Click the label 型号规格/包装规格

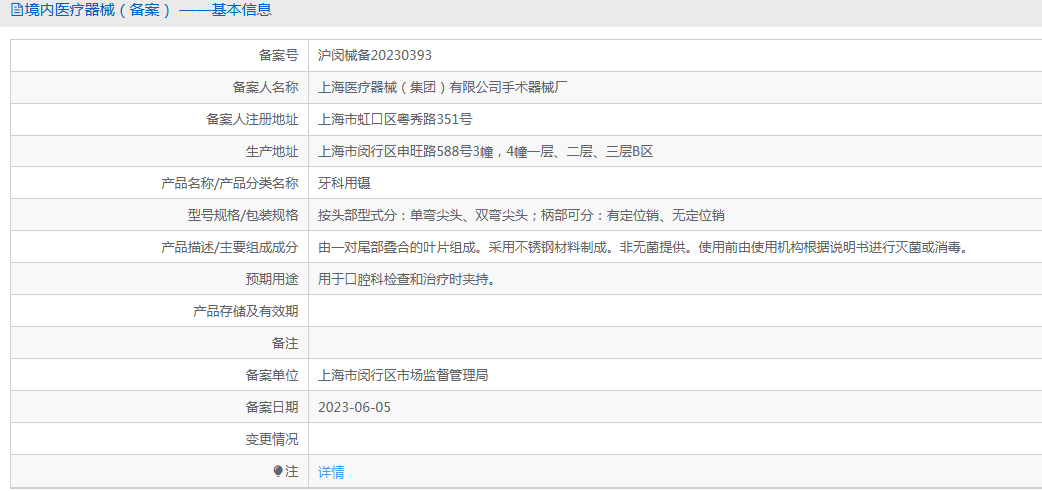243,215
